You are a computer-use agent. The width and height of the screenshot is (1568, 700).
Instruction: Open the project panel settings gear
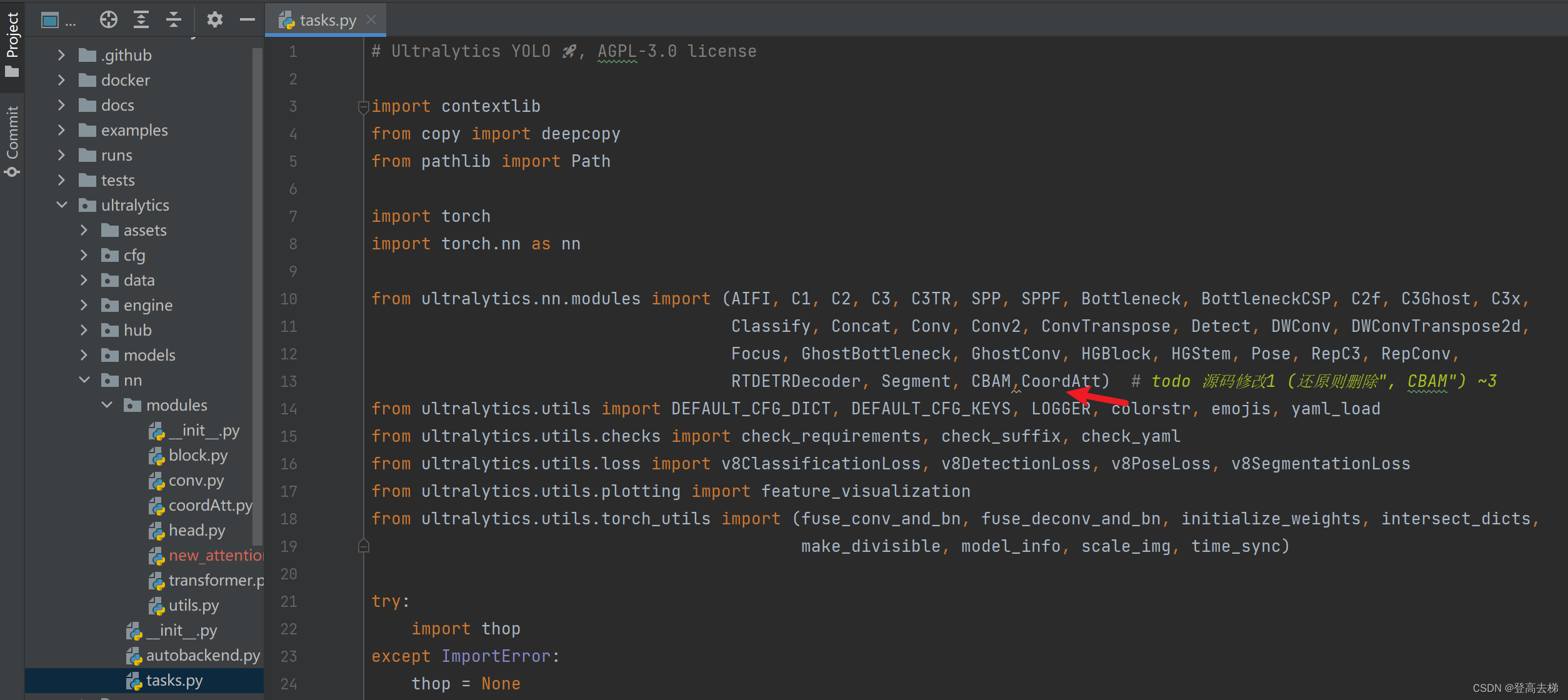coord(215,20)
